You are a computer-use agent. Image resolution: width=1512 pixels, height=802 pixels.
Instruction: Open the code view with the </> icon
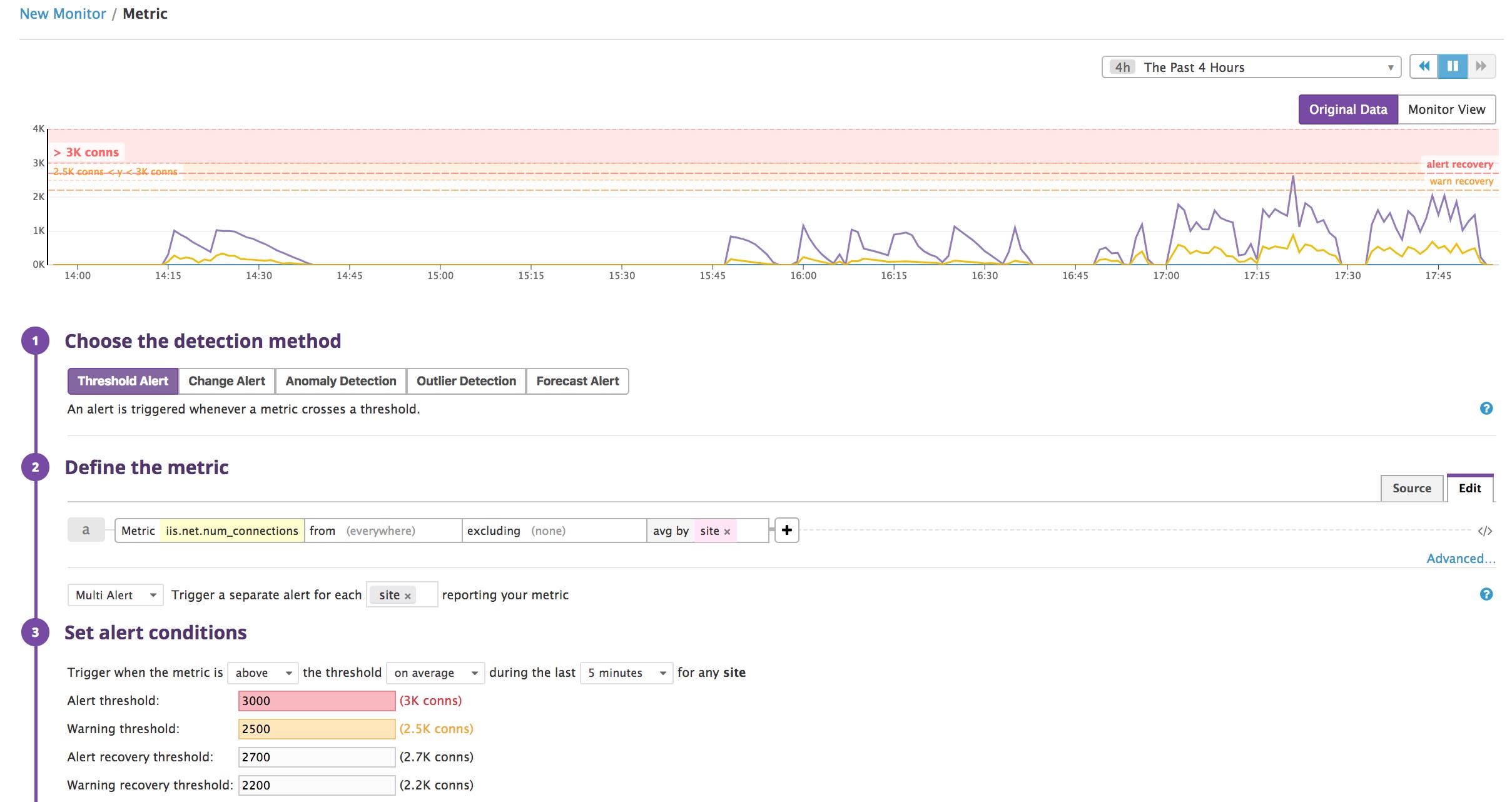pos(1486,530)
